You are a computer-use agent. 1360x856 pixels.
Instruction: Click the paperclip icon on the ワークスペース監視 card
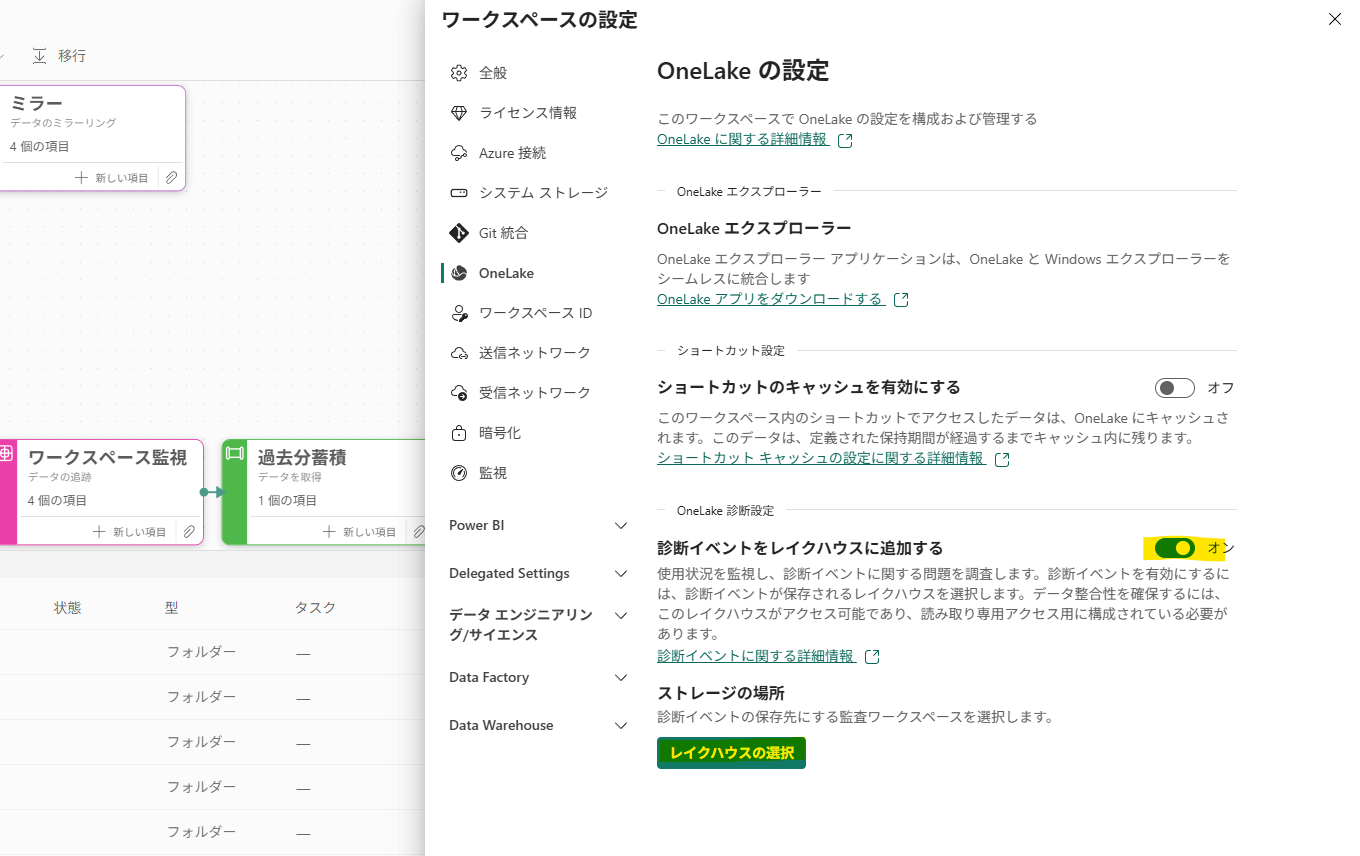click(x=189, y=531)
